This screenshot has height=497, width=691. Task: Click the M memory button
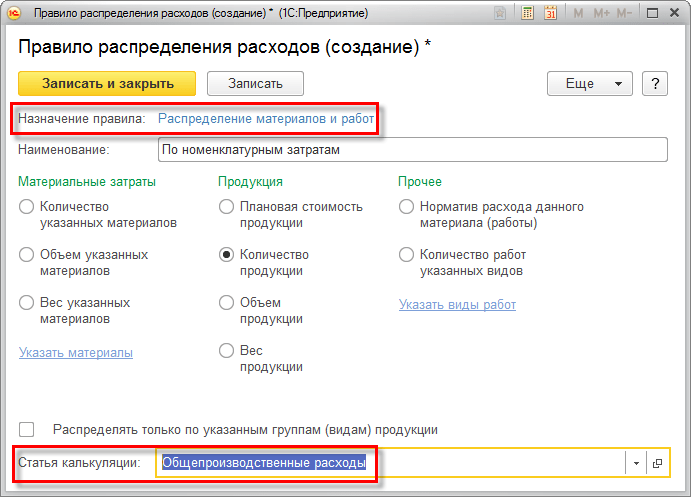pos(577,15)
